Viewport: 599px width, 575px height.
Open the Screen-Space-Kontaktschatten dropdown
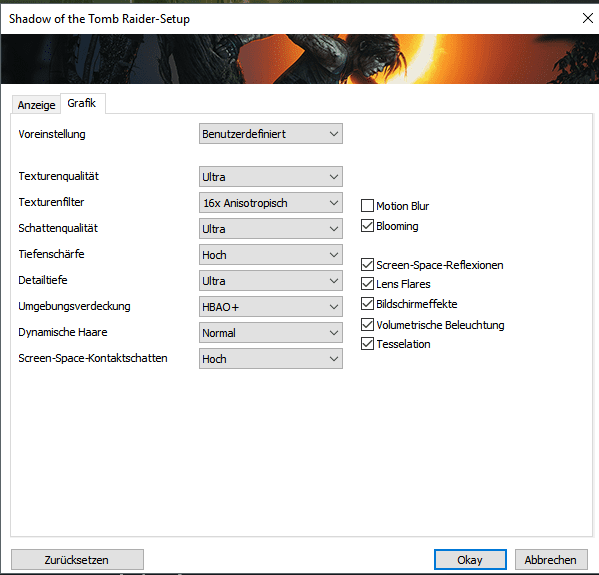[270, 358]
